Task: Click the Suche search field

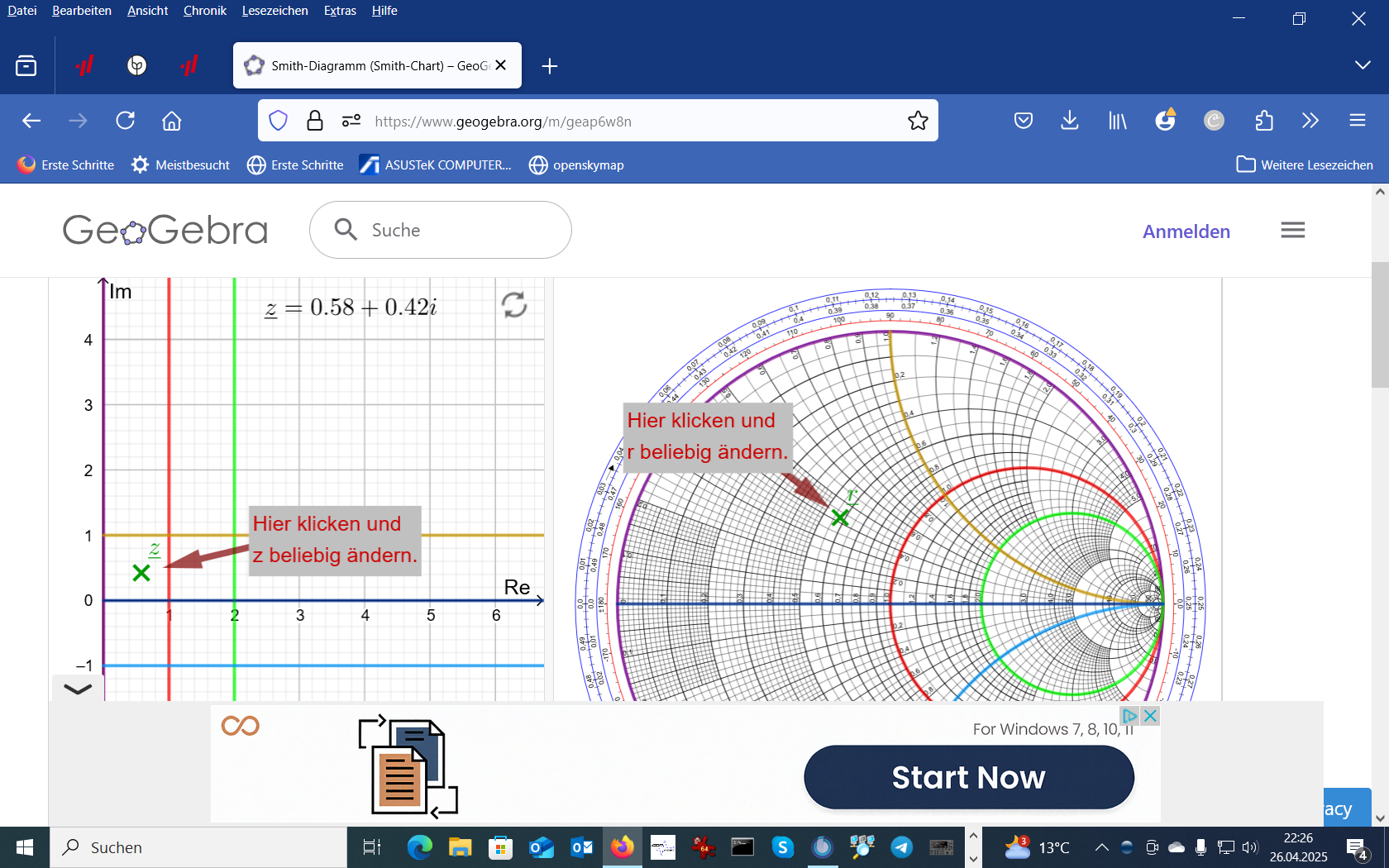Action: coord(441,230)
